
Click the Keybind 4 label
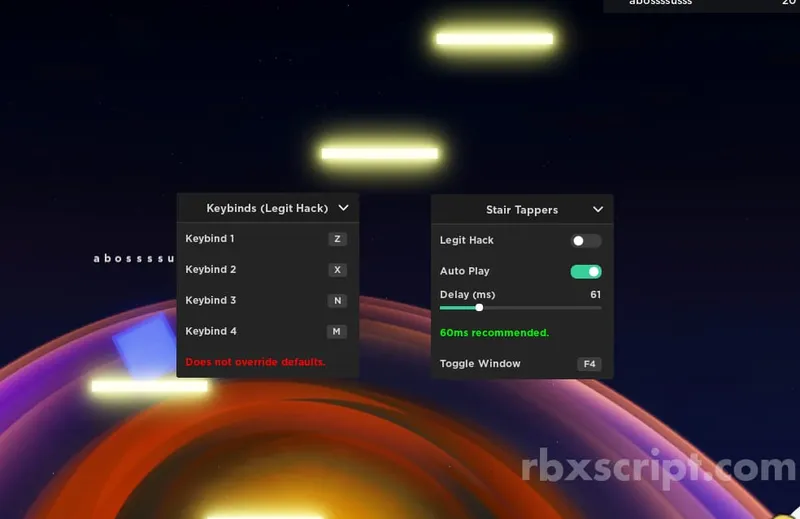point(211,331)
